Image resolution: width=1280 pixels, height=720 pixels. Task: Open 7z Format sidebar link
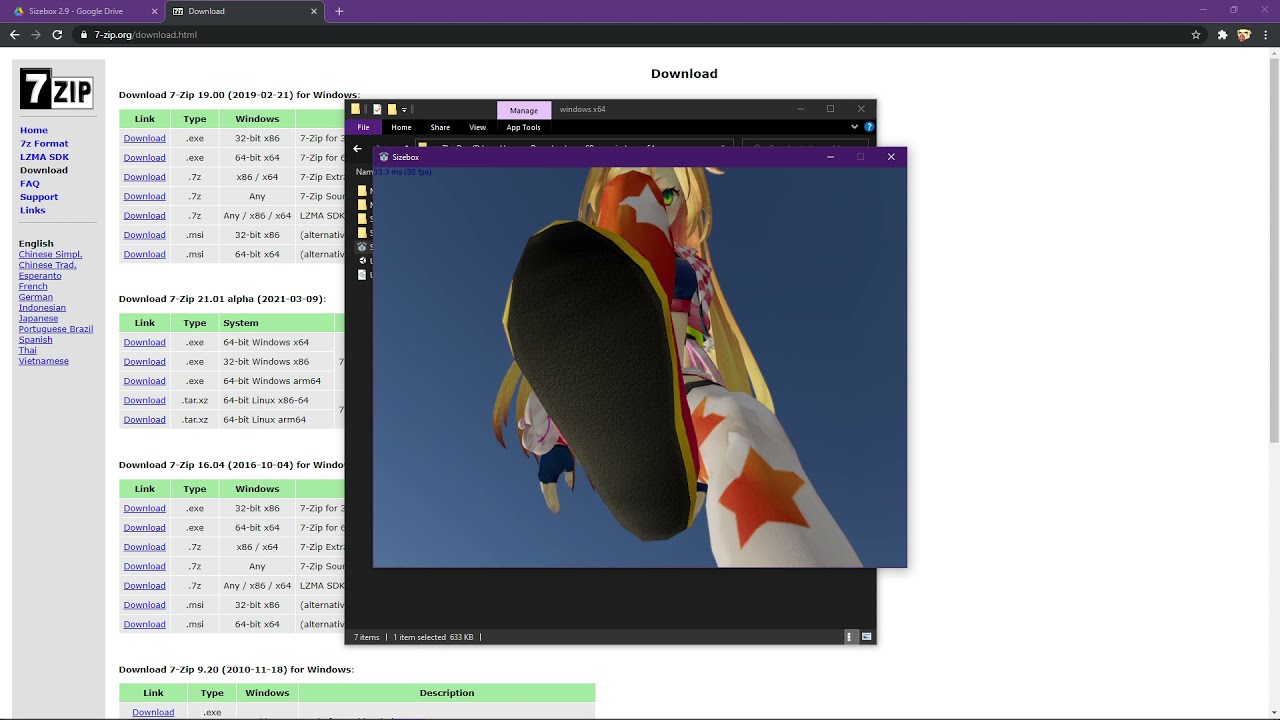point(44,144)
